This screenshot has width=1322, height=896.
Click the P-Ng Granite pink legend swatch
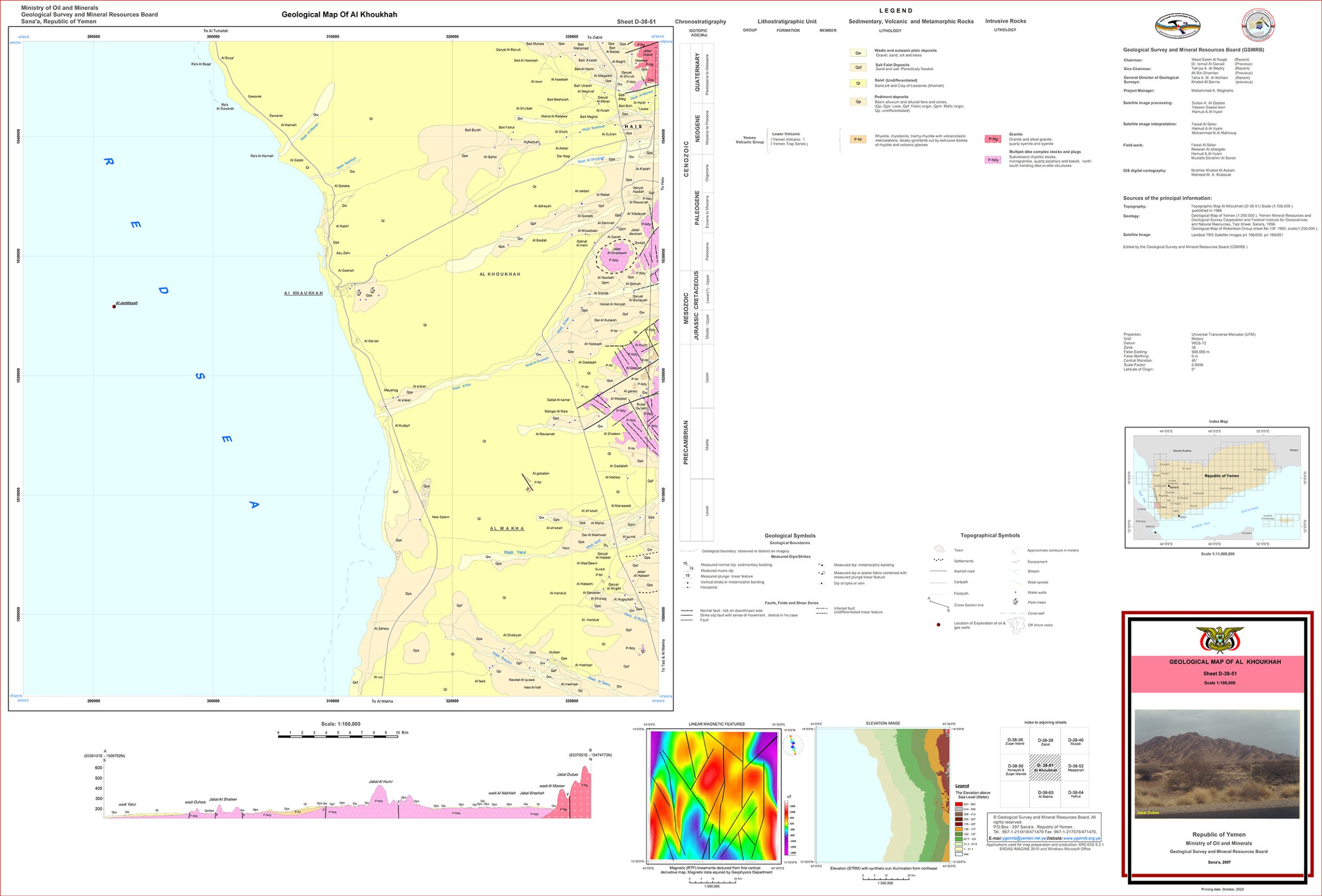point(993,139)
